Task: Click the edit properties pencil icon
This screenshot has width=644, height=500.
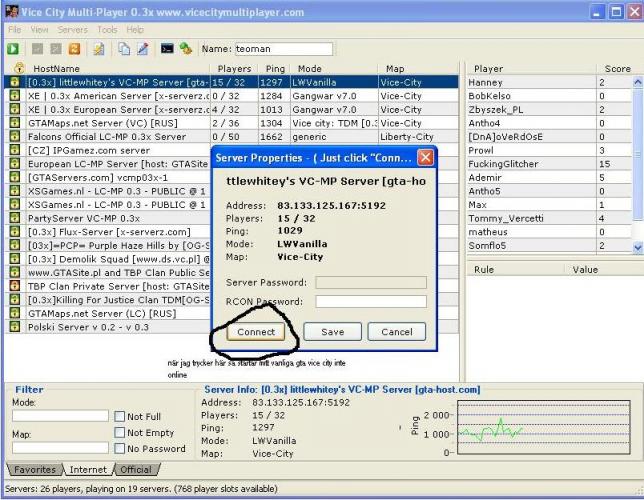Action: point(143,49)
